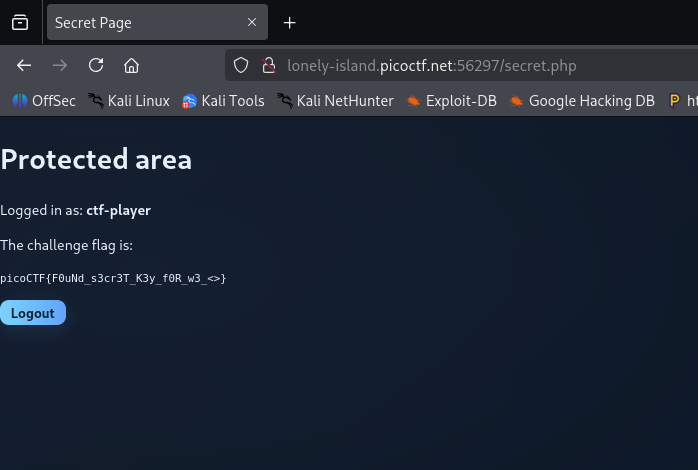Image resolution: width=698 pixels, height=470 pixels.
Task: Click the picoCTF flag text
Action: [113, 279]
